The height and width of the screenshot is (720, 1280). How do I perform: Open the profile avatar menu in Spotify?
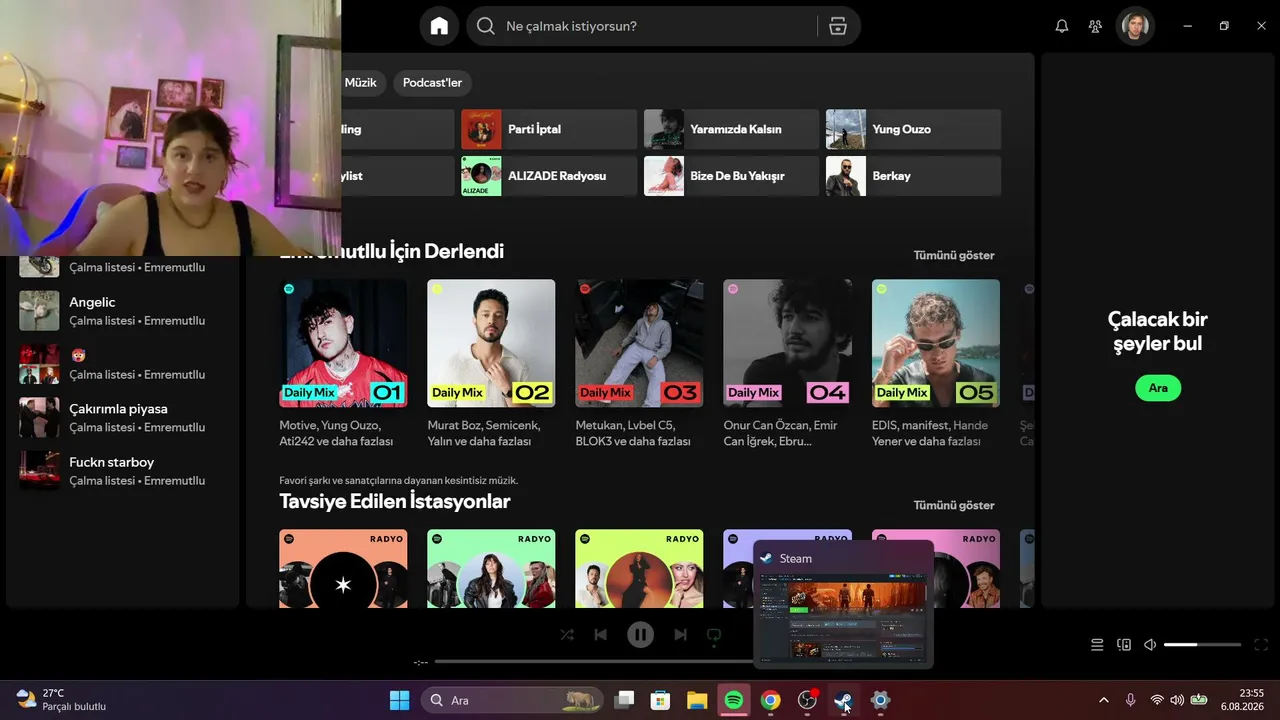pos(1135,26)
